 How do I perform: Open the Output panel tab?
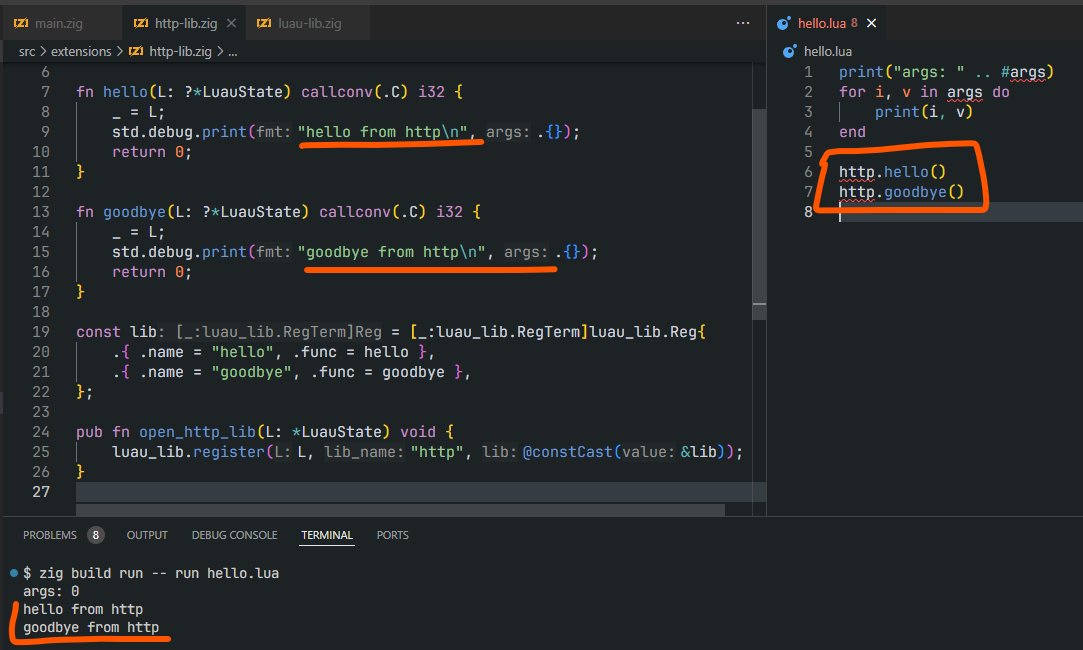[147, 535]
